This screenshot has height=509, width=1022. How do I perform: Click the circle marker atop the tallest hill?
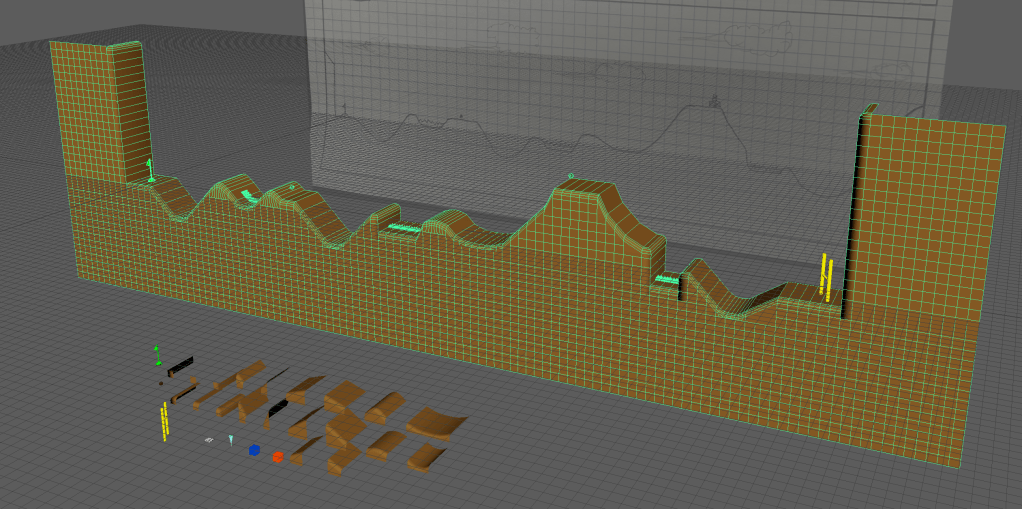click(571, 176)
